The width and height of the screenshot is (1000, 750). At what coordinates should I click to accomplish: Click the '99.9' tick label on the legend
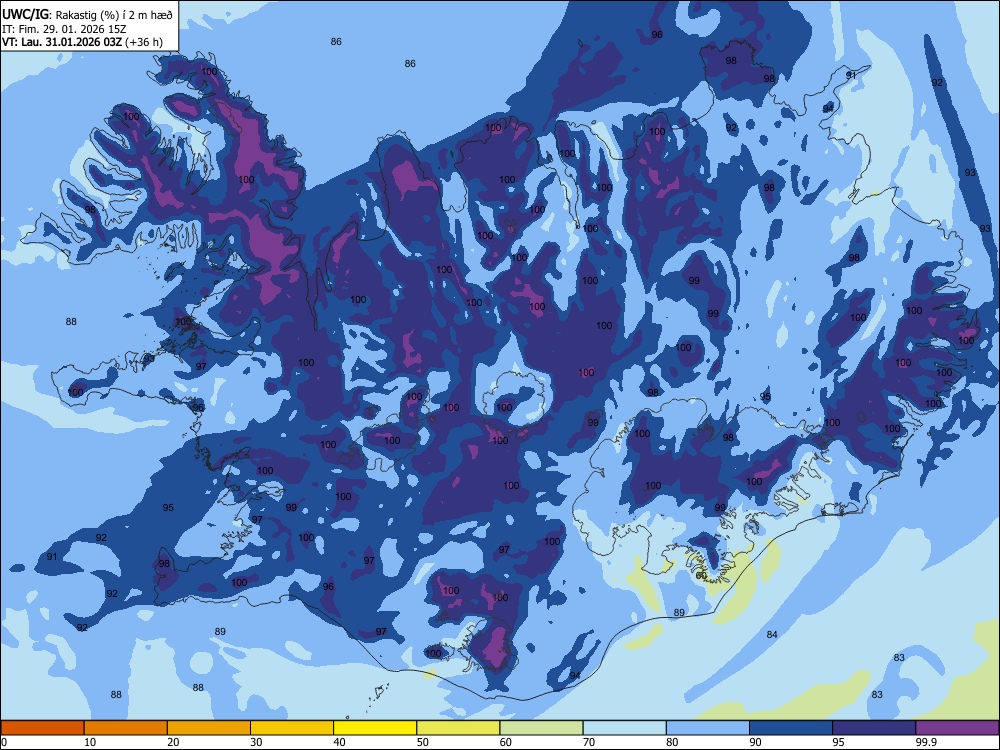926,742
